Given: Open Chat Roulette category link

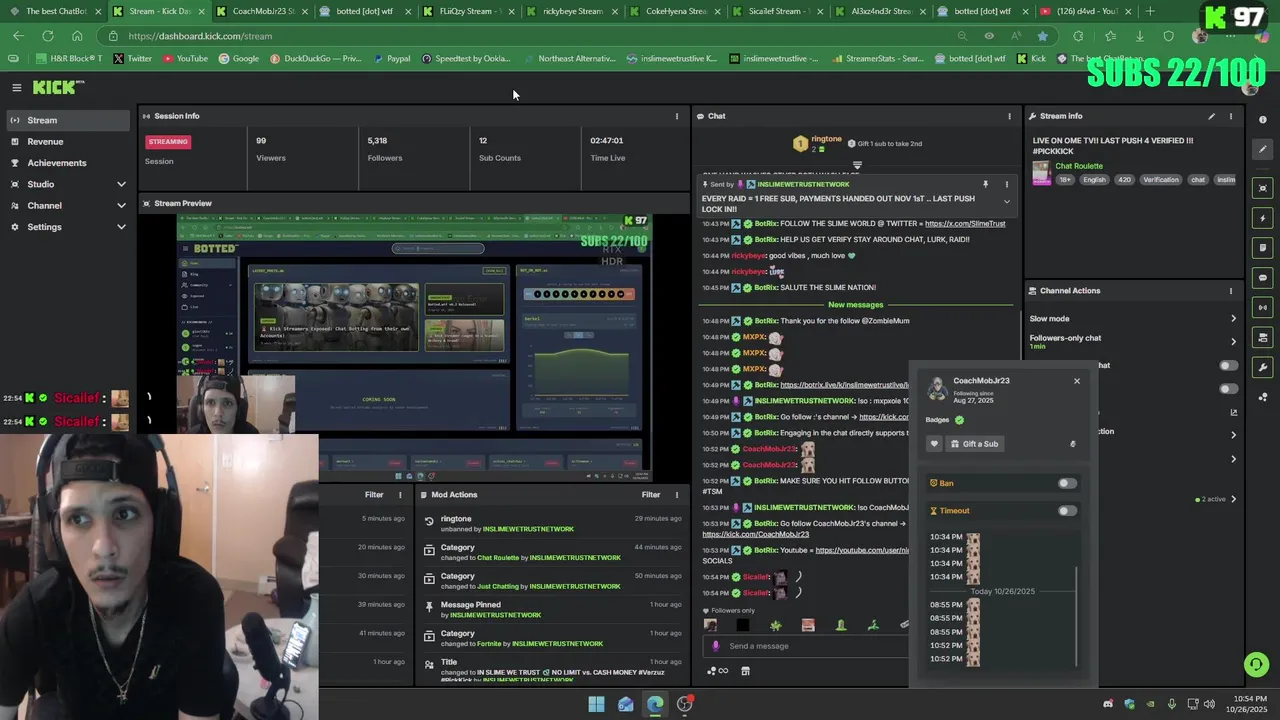Looking at the screenshot, I should click(x=1079, y=166).
